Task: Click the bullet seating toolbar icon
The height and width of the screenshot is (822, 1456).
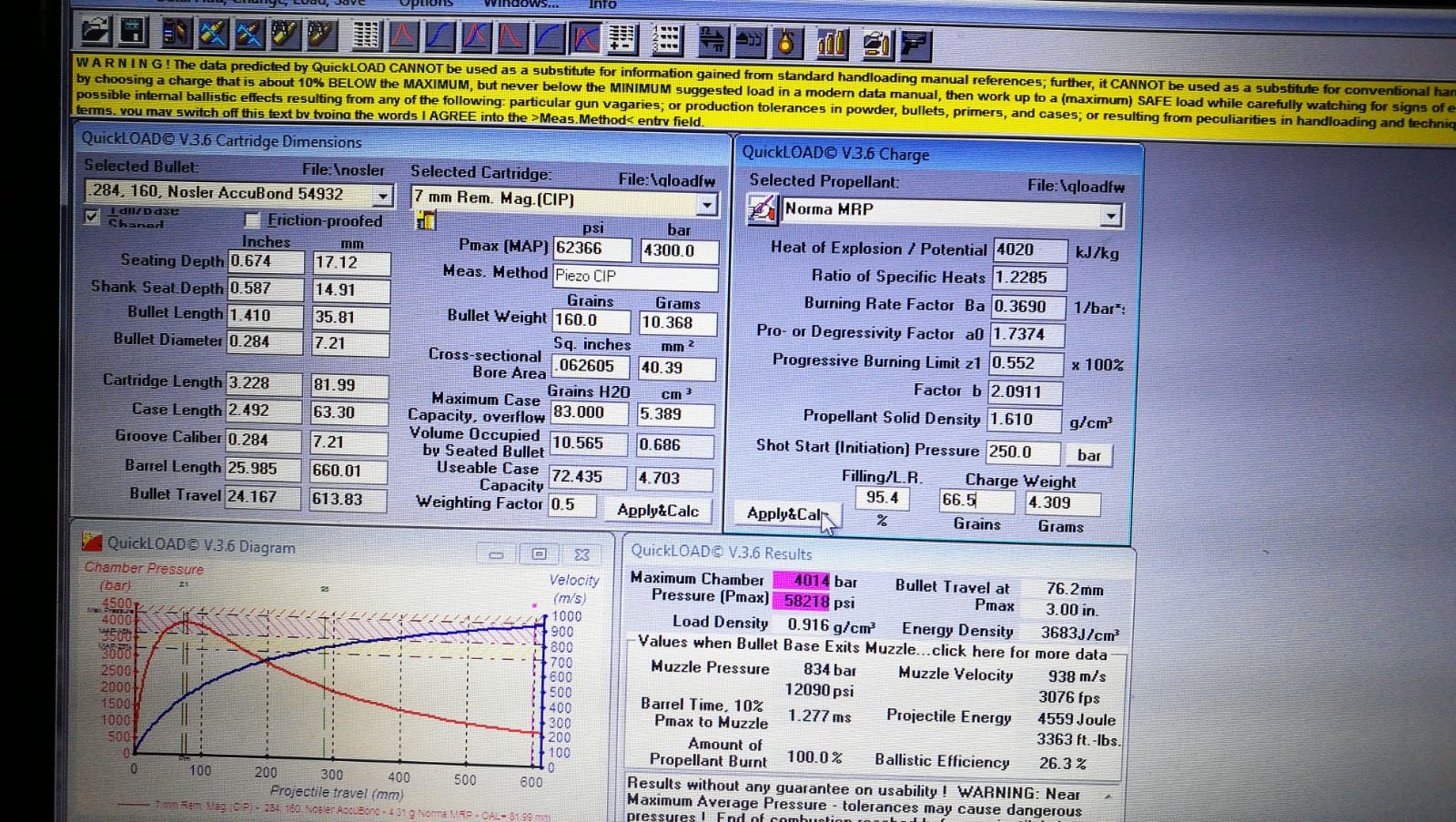Action: click(750, 41)
